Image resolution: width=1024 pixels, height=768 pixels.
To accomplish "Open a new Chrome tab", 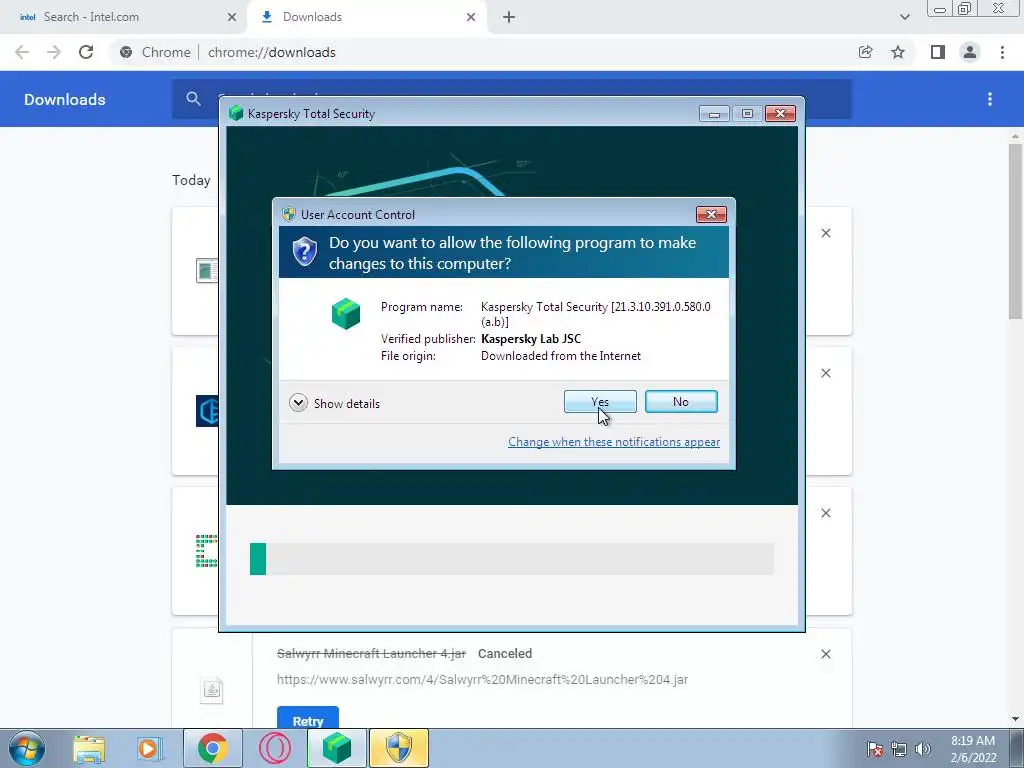I will point(509,17).
